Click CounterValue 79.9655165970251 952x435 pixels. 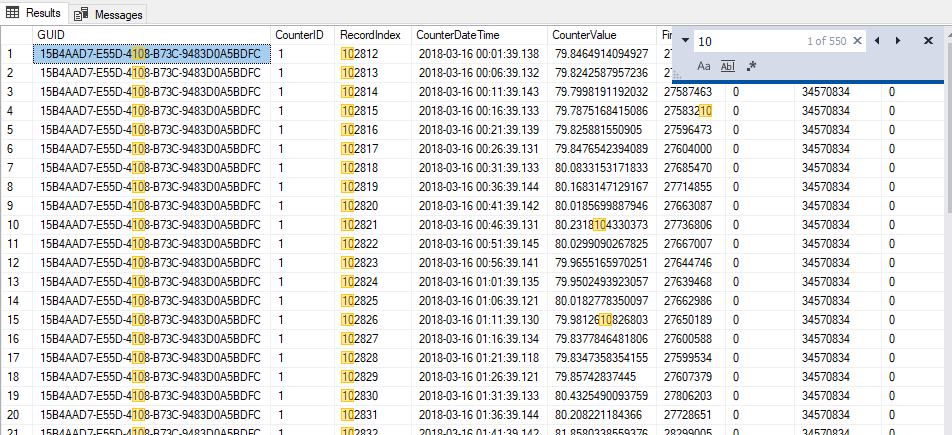click(x=602, y=262)
